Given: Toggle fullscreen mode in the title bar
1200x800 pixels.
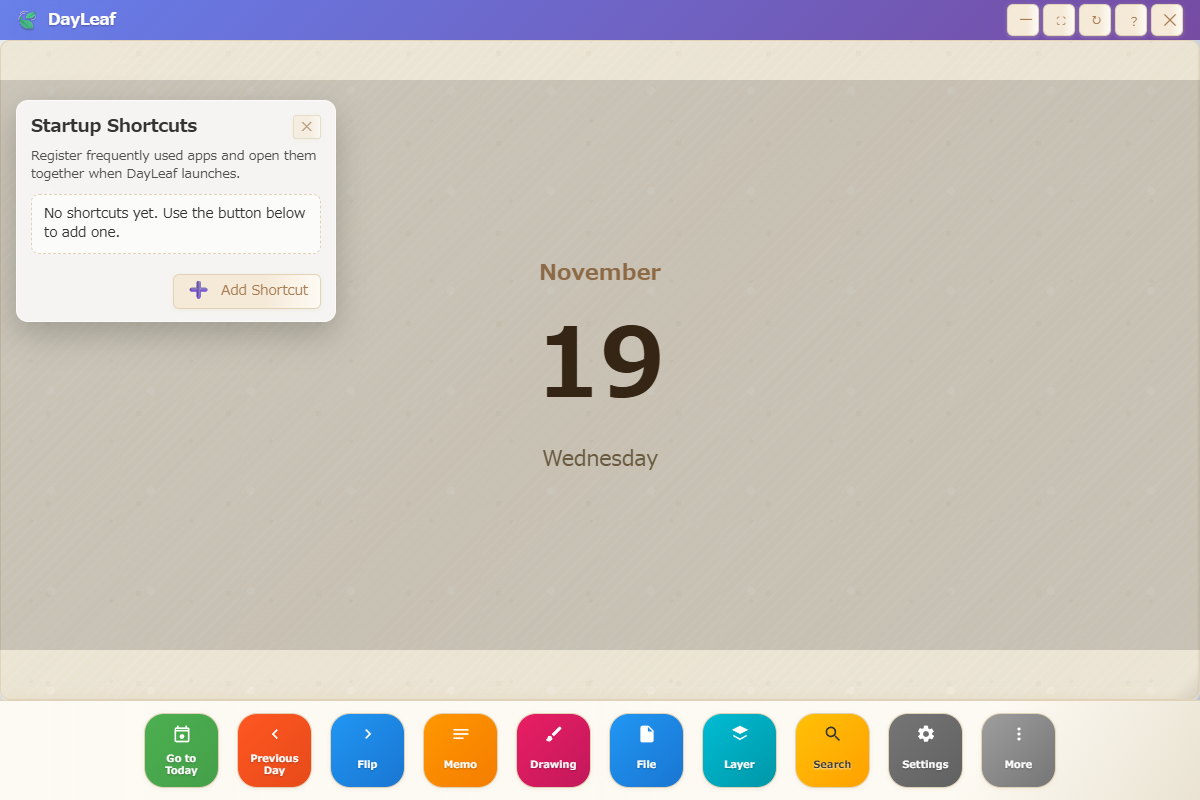Looking at the screenshot, I should click(x=1059, y=20).
